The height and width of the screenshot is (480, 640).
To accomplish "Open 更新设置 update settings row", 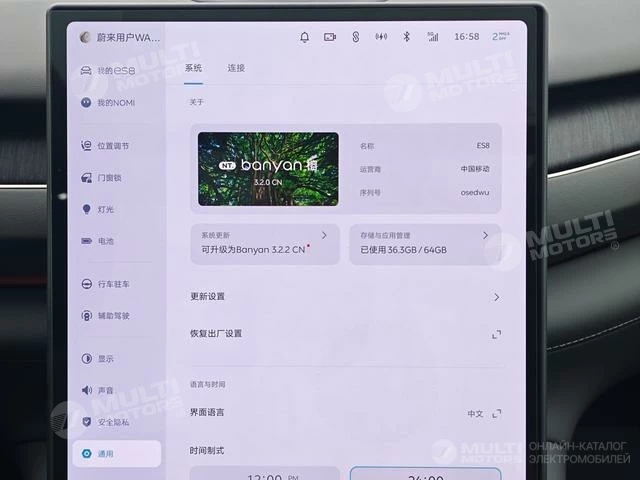I will click(x=345, y=297).
